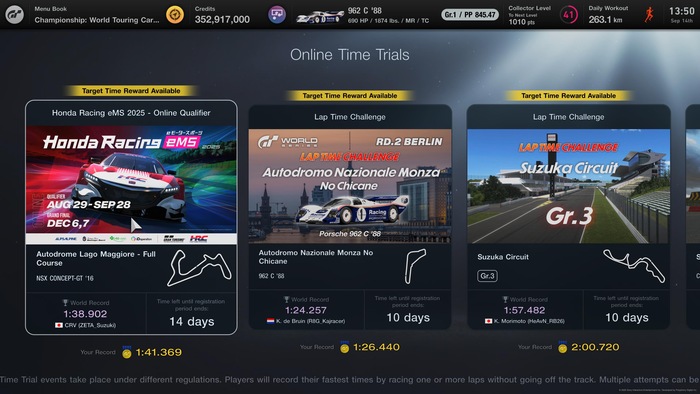Viewport: 700px width, 394px height.
Task: Open the Monza No Chicane challenge image
Action: (350, 186)
